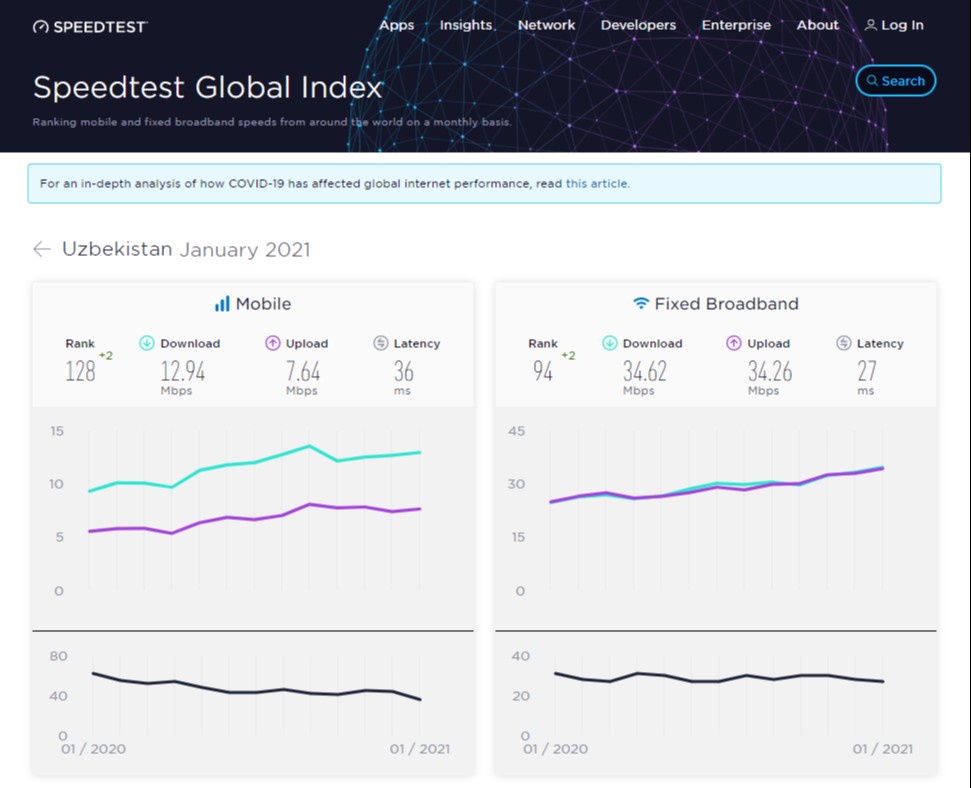Open the Insights menu item
The image size is (971, 788).
[466, 25]
